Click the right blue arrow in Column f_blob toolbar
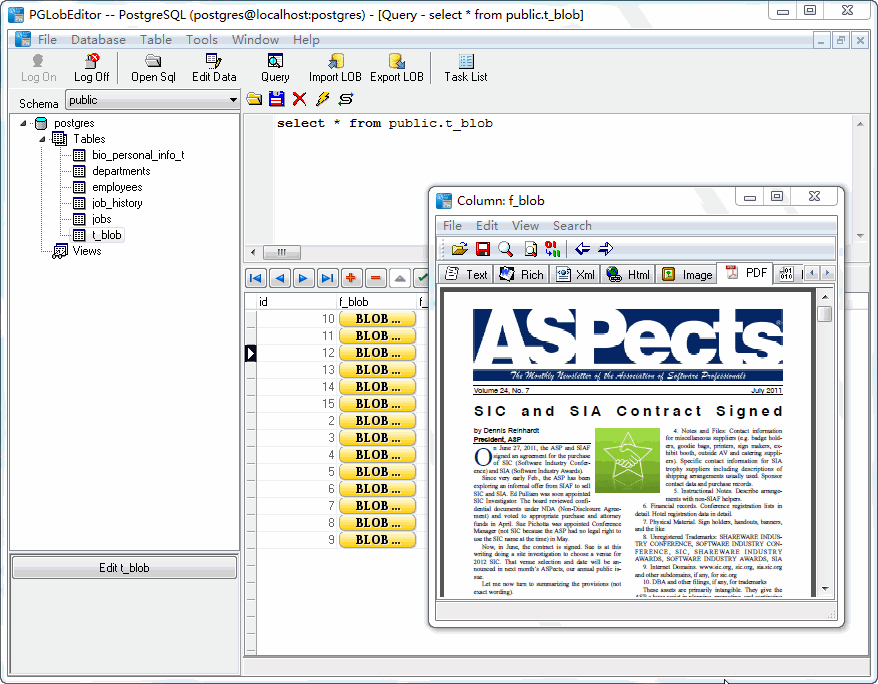Viewport: 878px width, 684px height. click(x=606, y=249)
